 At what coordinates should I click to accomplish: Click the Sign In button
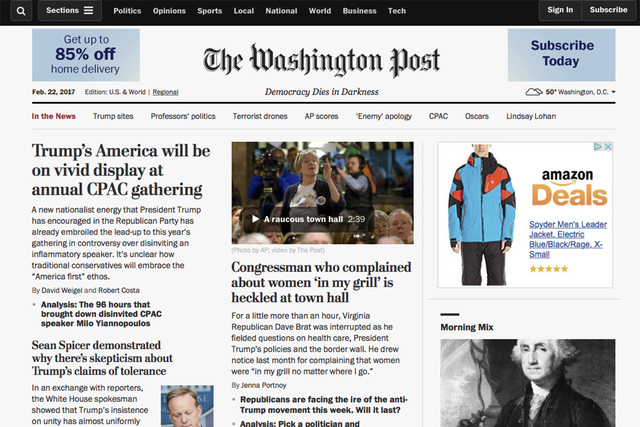[x=560, y=10]
